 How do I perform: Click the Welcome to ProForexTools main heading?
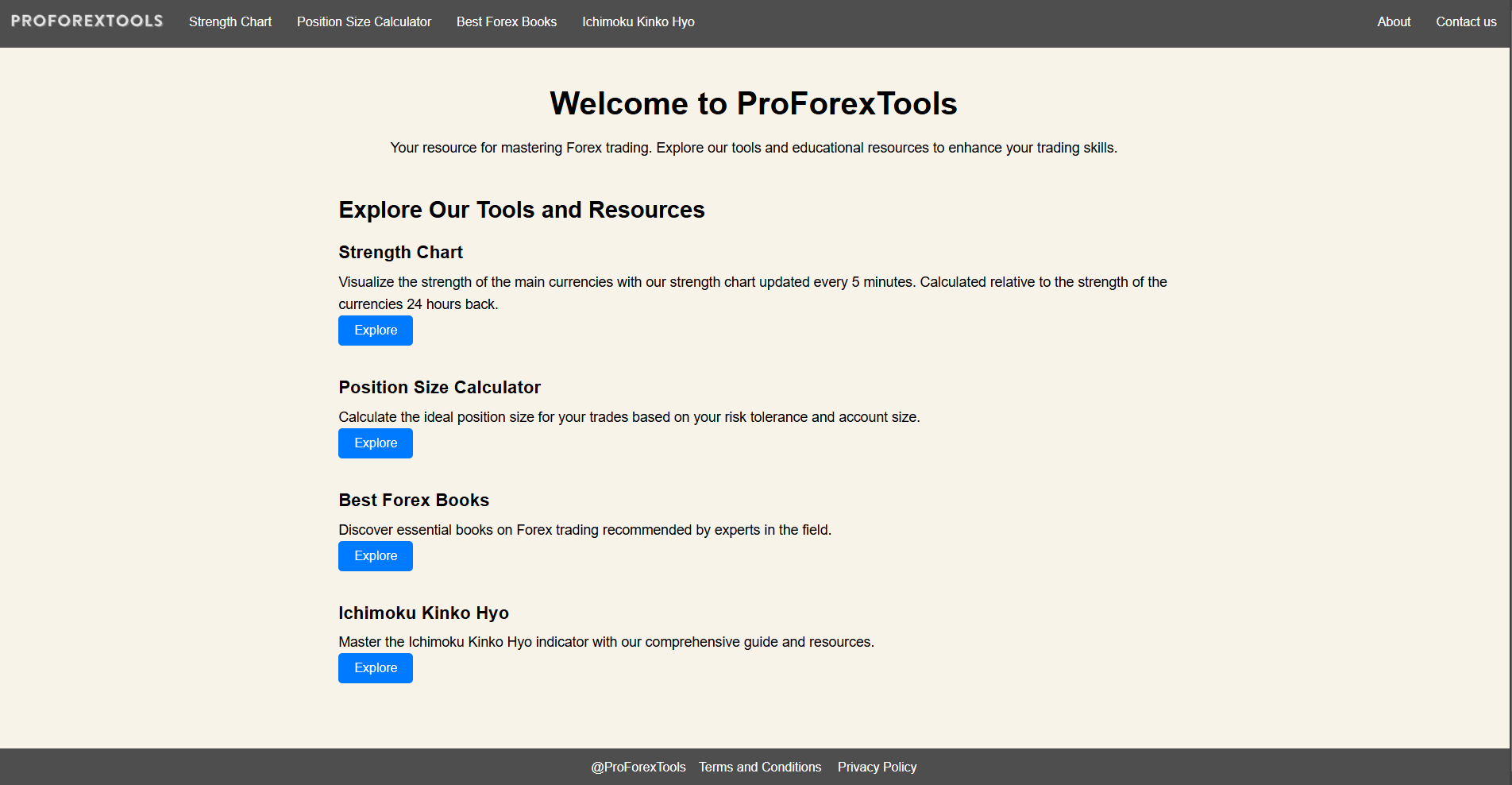point(753,104)
